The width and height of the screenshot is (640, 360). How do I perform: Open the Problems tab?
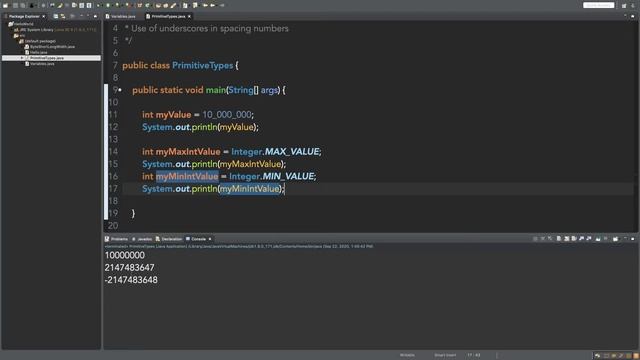[116, 239]
